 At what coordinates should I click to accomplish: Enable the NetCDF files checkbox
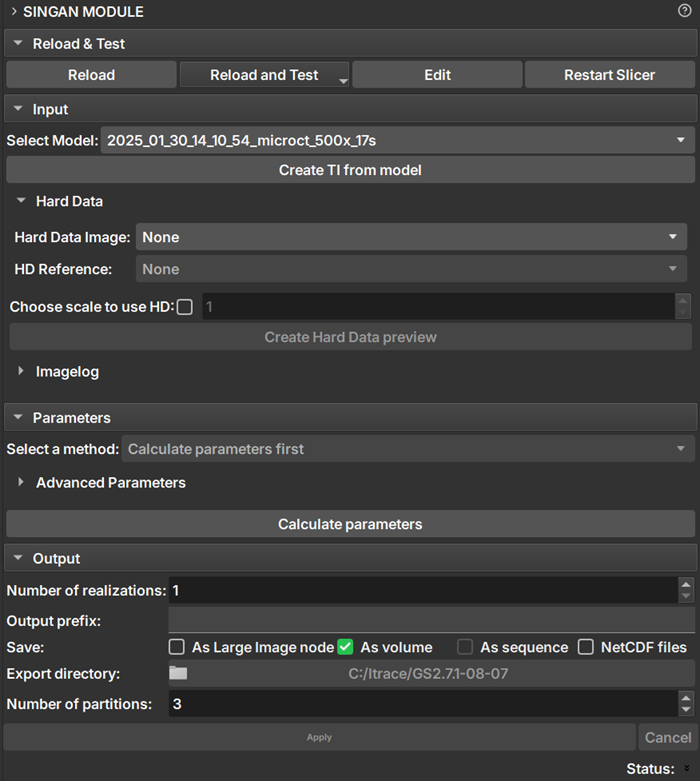pos(586,647)
